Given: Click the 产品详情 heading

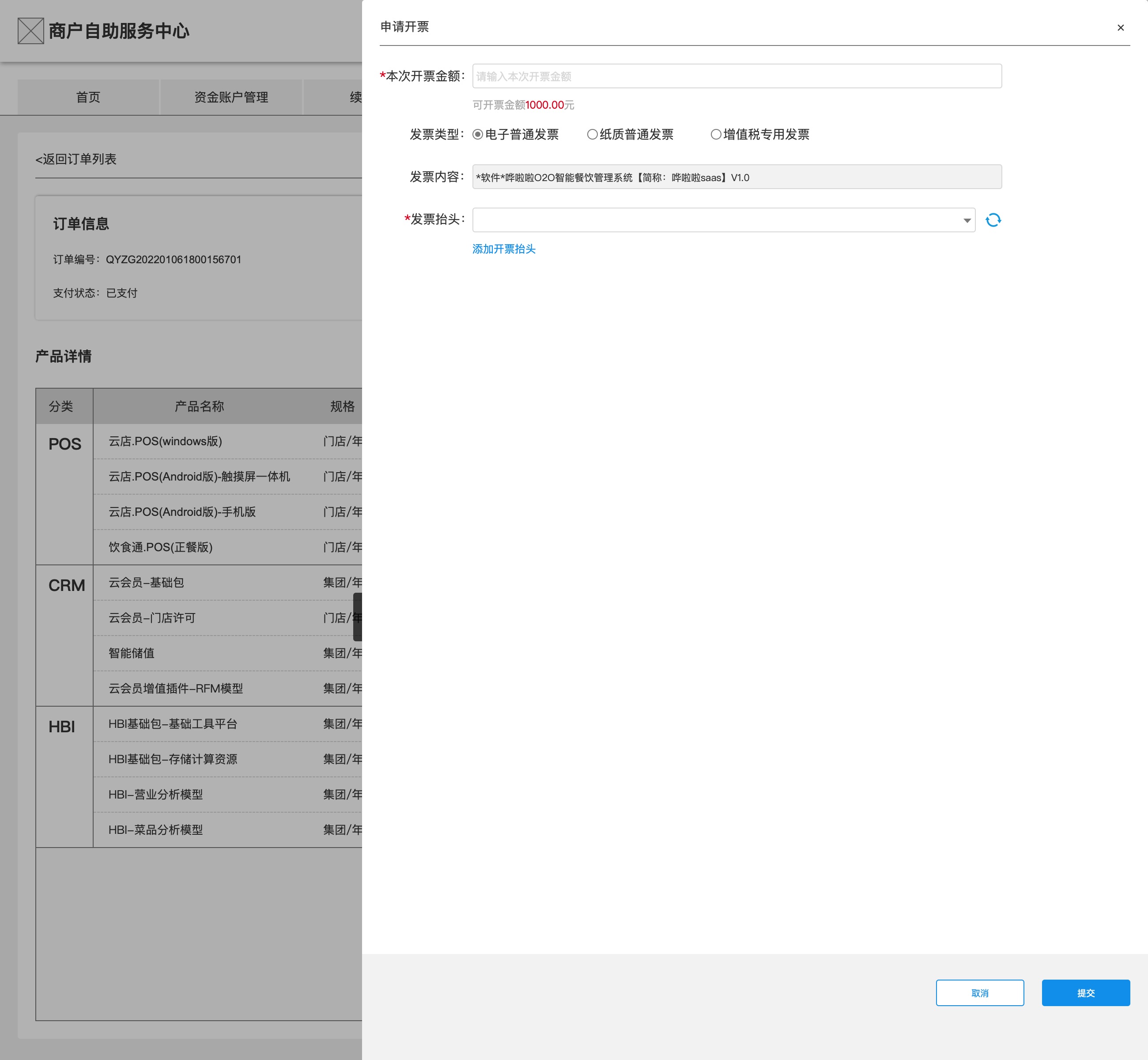Looking at the screenshot, I should pyautogui.click(x=64, y=356).
